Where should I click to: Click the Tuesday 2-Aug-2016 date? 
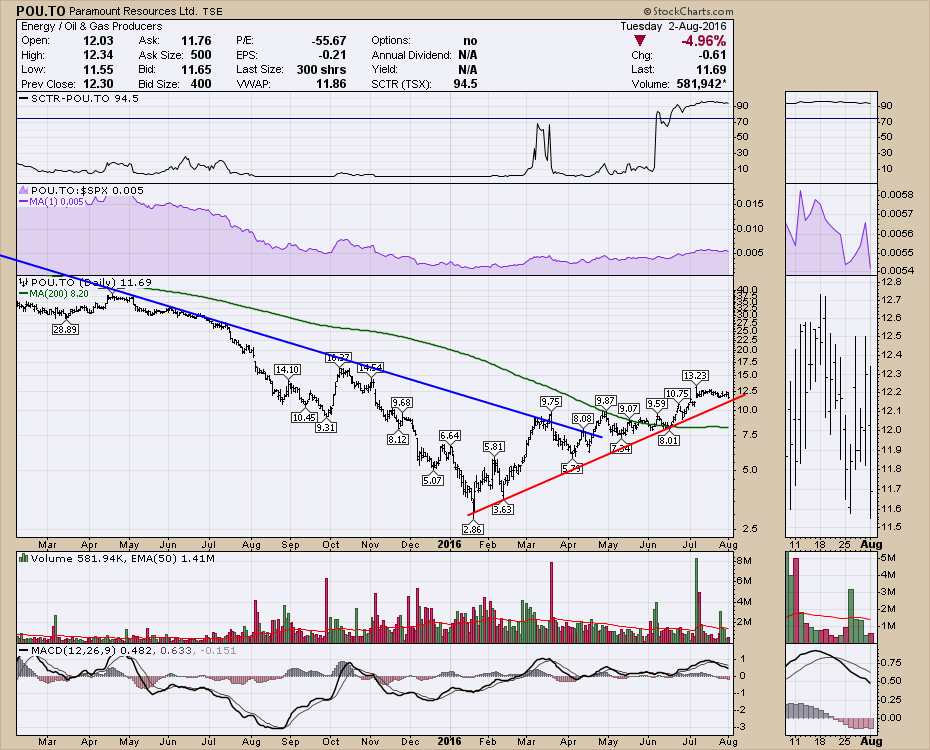click(673, 26)
